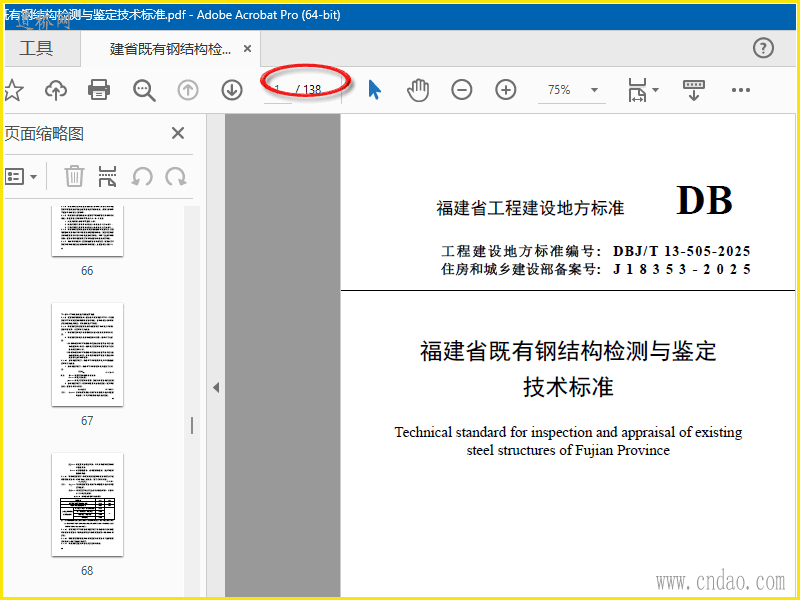Click the thumbnail label 66

tap(87, 270)
